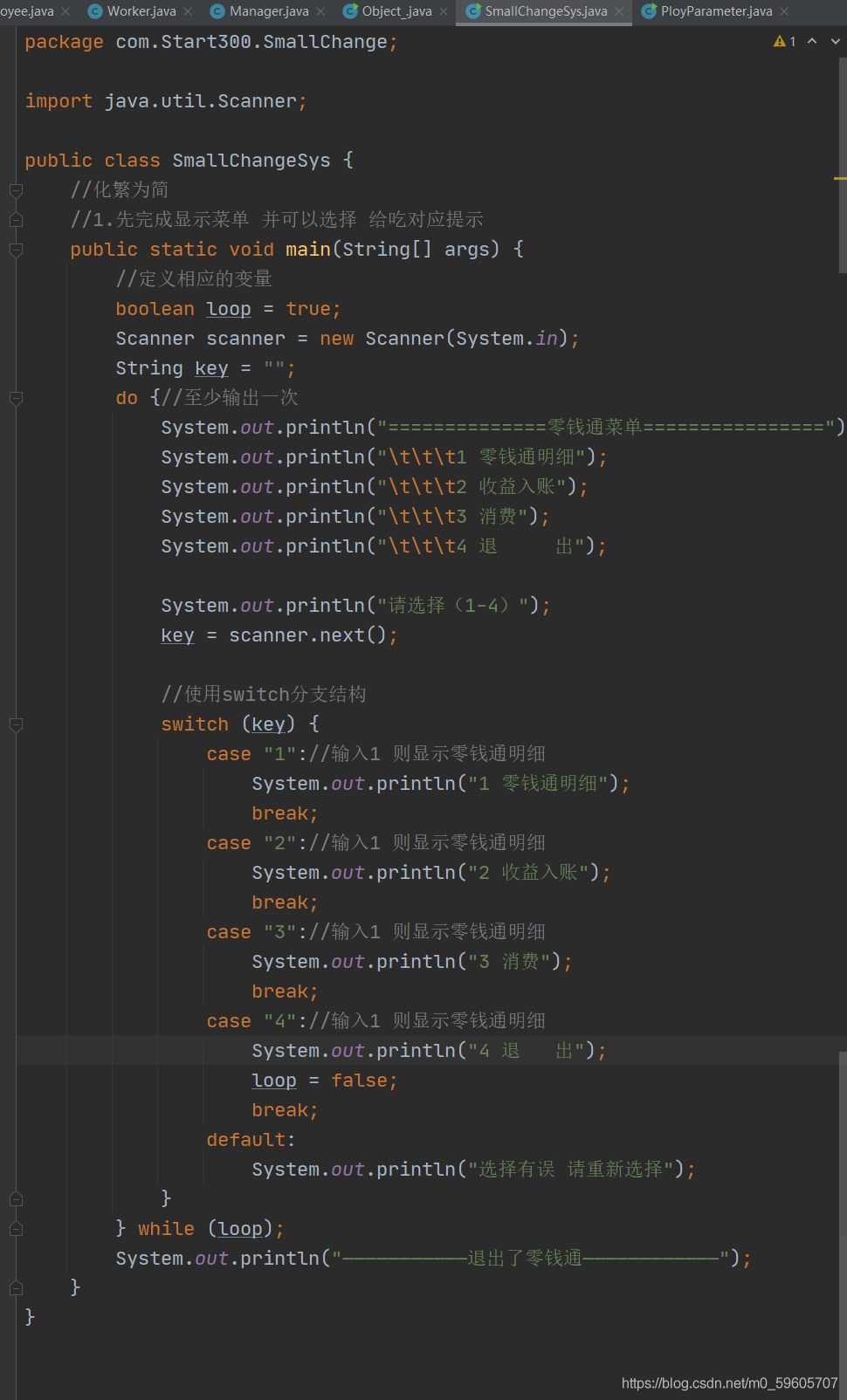Click the key = scanner.next() line
Image resolution: width=847 pixels, height=1400 pixels.
279,635
